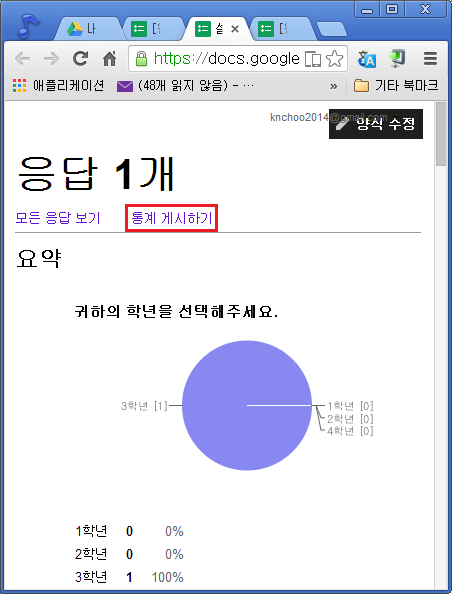Open the home page via house icon
Image resolution: width=452 pixels, height=594 pixels.
[109, 58]
